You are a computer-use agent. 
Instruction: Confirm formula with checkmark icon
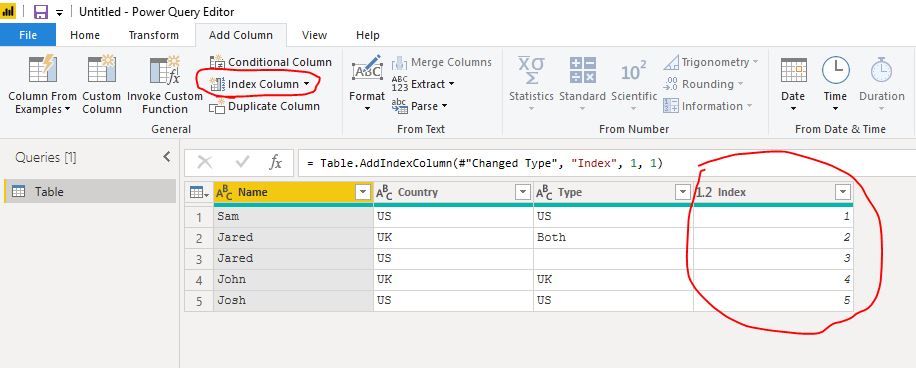(x=241, y=162)
